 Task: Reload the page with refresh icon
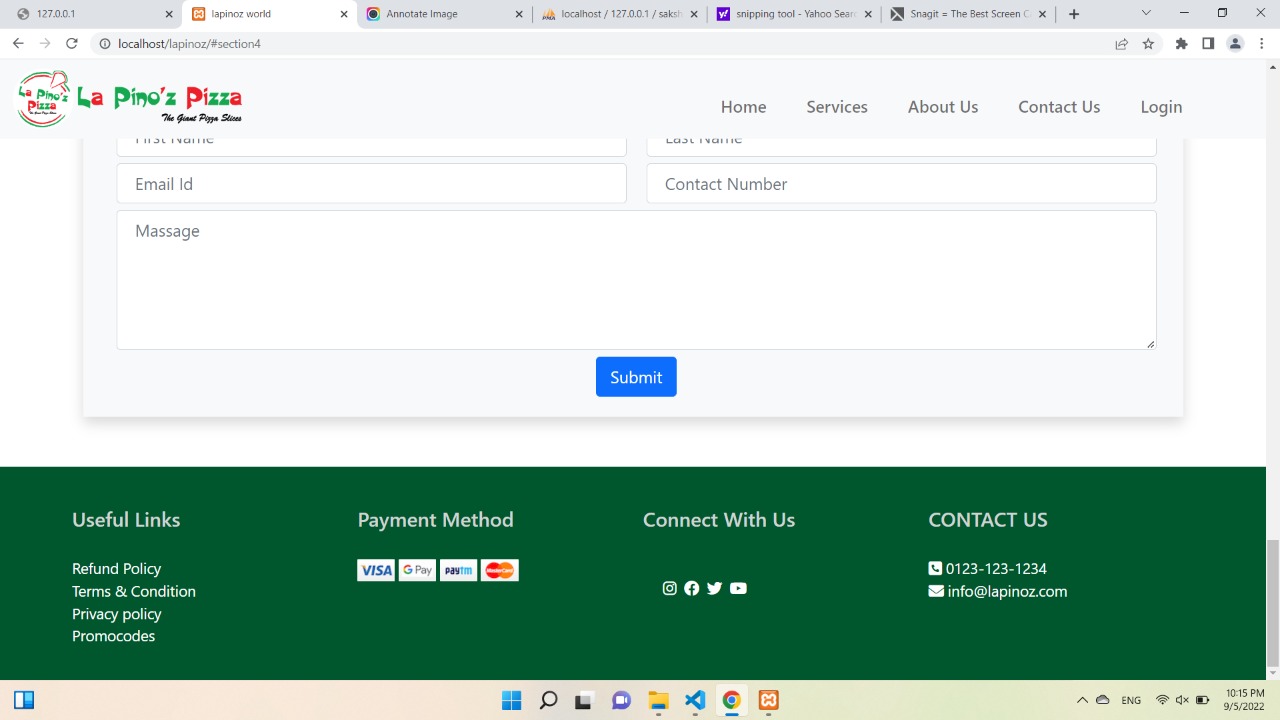(x=71, y=43)
